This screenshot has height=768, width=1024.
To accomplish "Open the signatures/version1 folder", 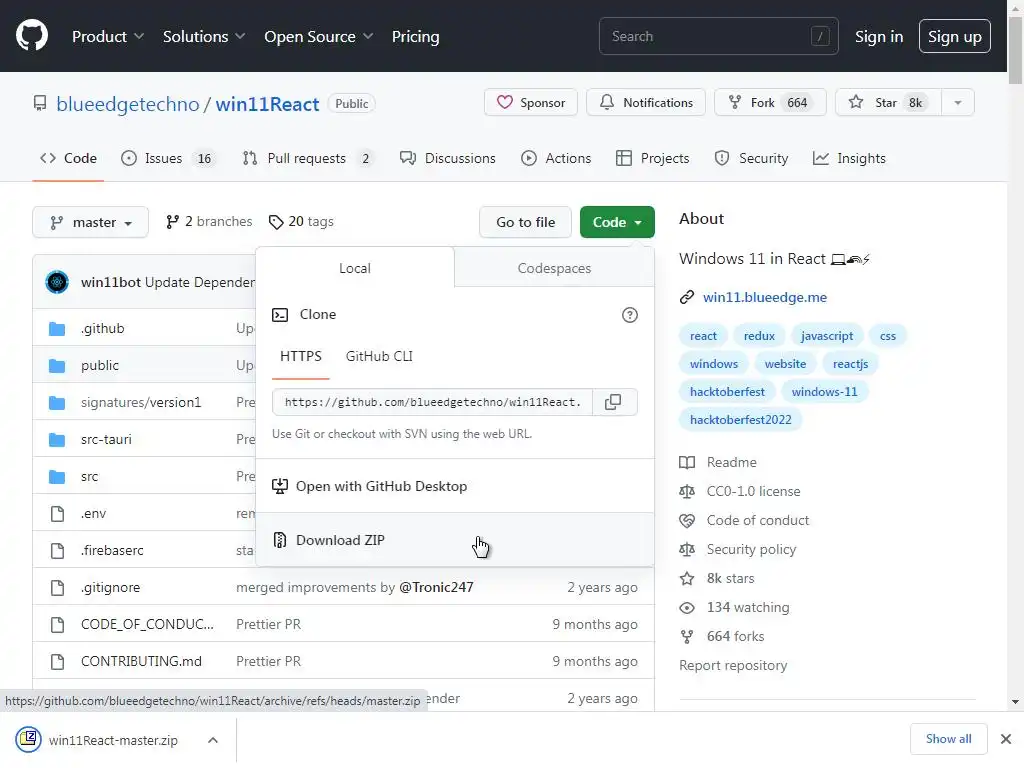I will (141, 402).
